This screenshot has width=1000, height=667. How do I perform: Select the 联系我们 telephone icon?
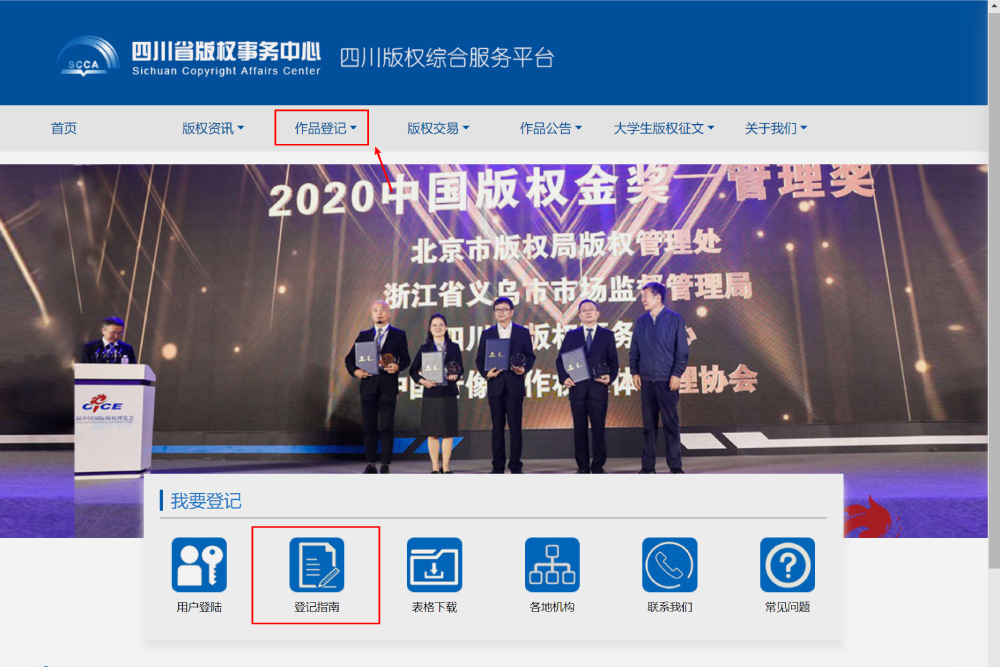pyautogui.click(x=669, y=564)
